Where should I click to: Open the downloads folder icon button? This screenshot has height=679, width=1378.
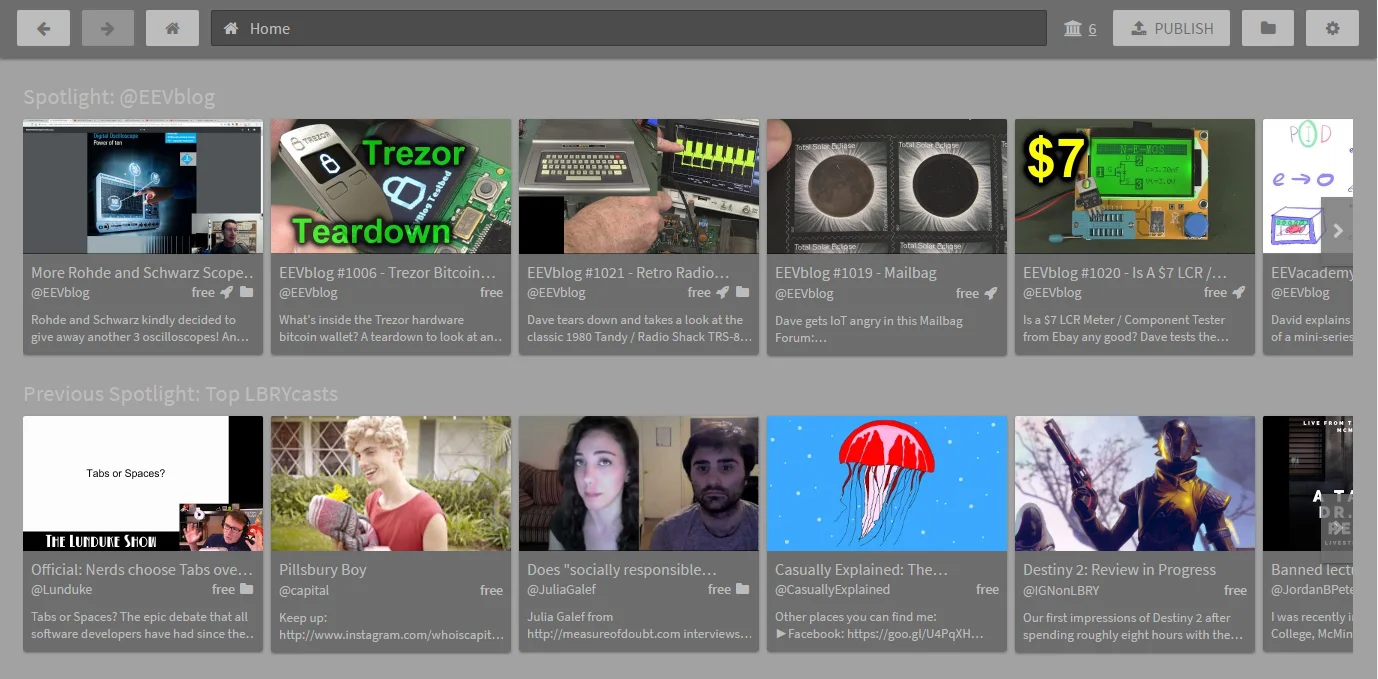click(x=1268, y=29)
